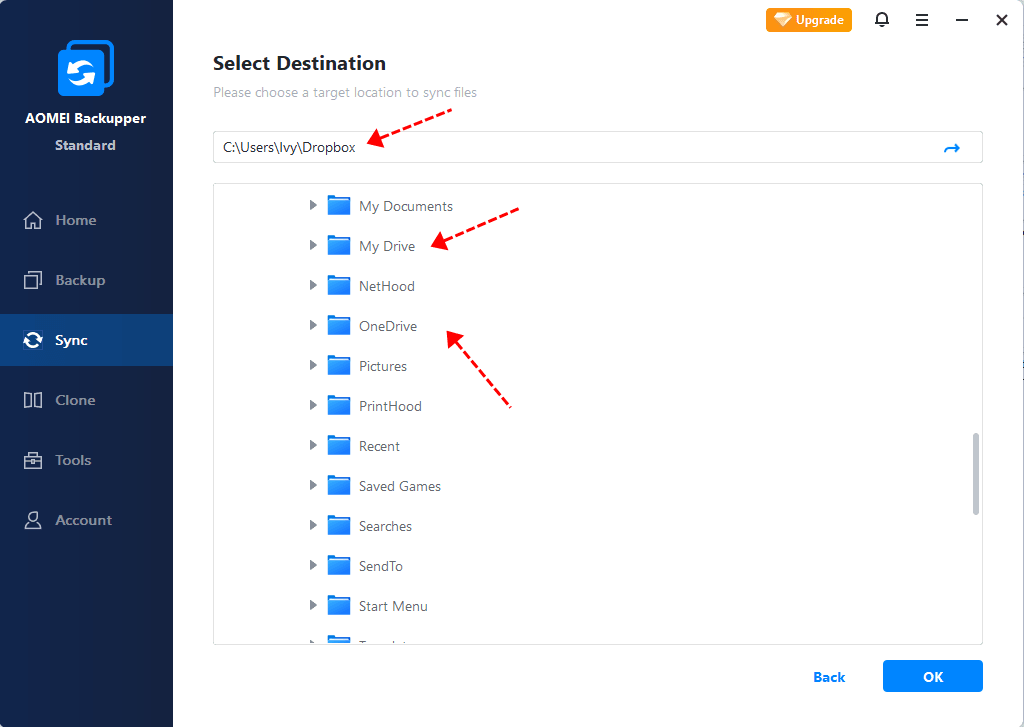Open the Backup section in sidebar
This screenshot has height=727, width=1024.
click(x=79, y=280)
